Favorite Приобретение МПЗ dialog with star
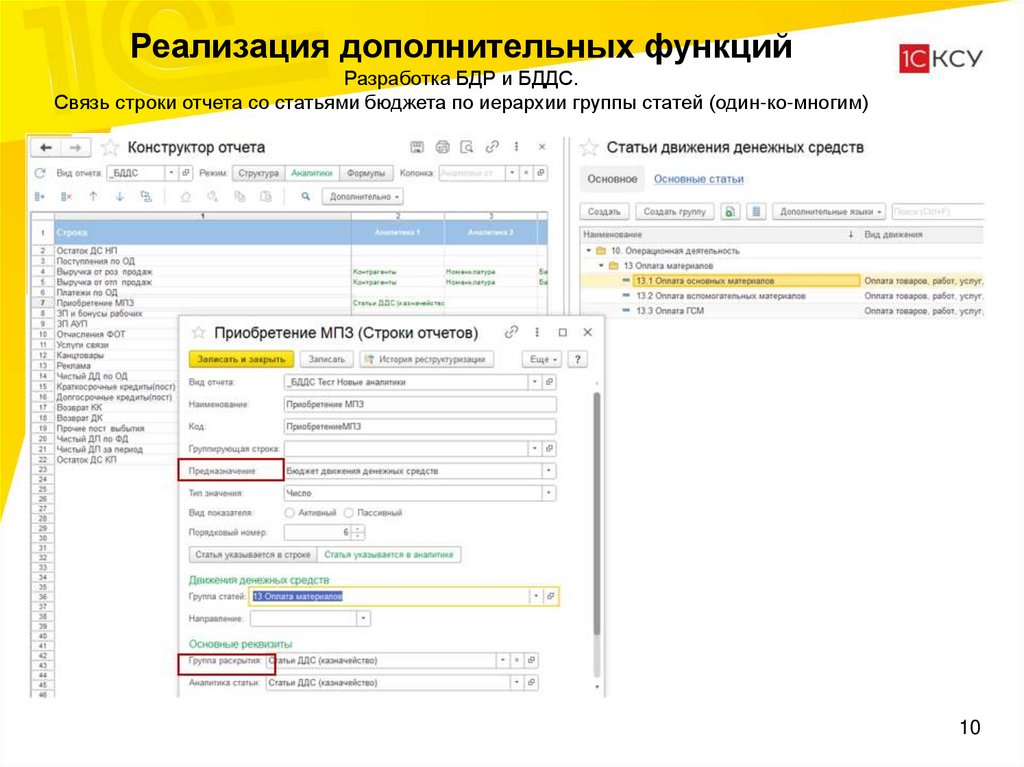 coord(199,333)
